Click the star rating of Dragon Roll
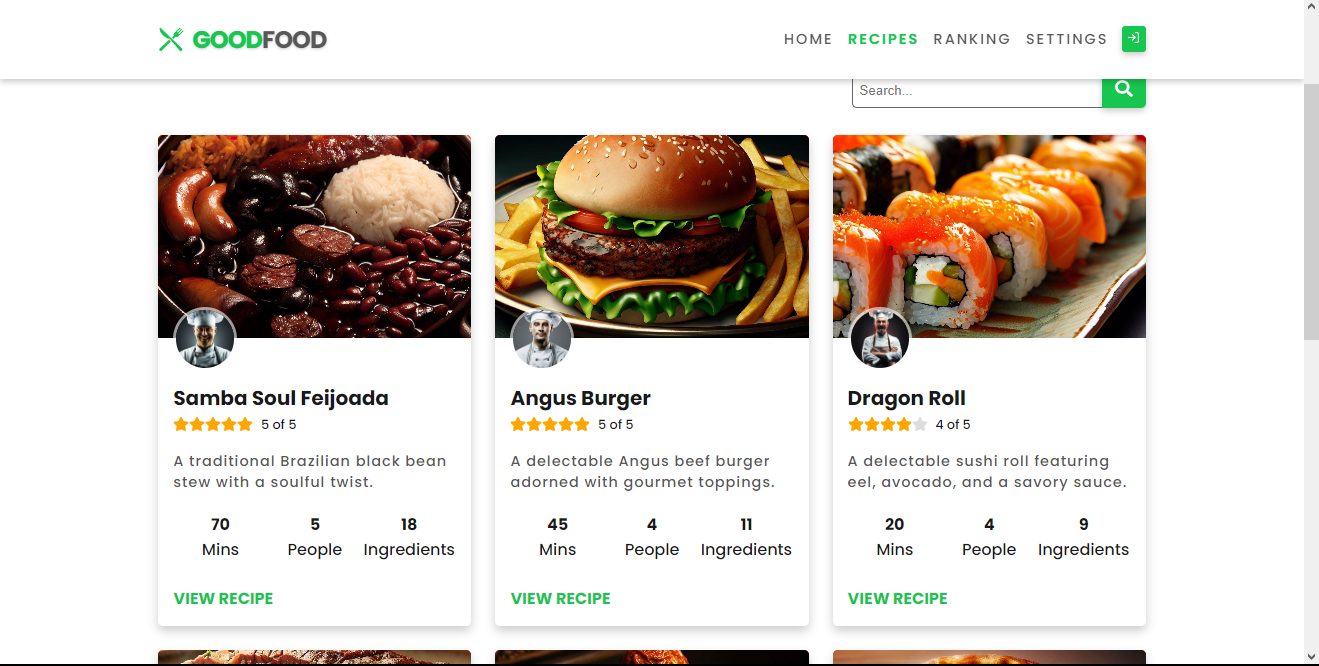The width and height of the screenshot is (1319, 666). pos(888,424)
